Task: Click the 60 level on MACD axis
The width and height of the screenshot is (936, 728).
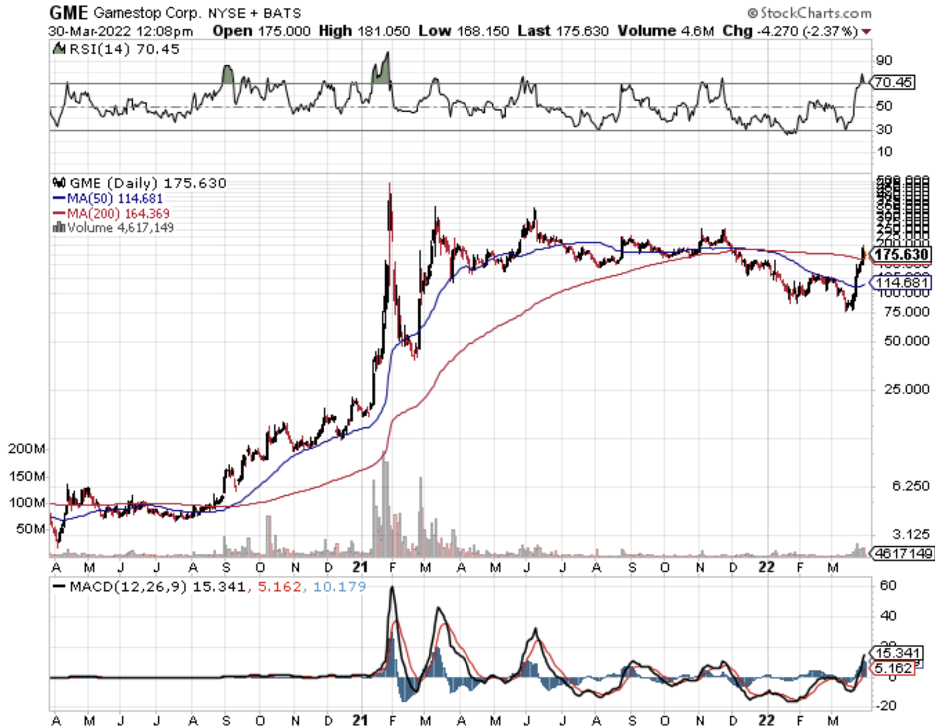Action: pyautogui.click(x=888, y=585)
